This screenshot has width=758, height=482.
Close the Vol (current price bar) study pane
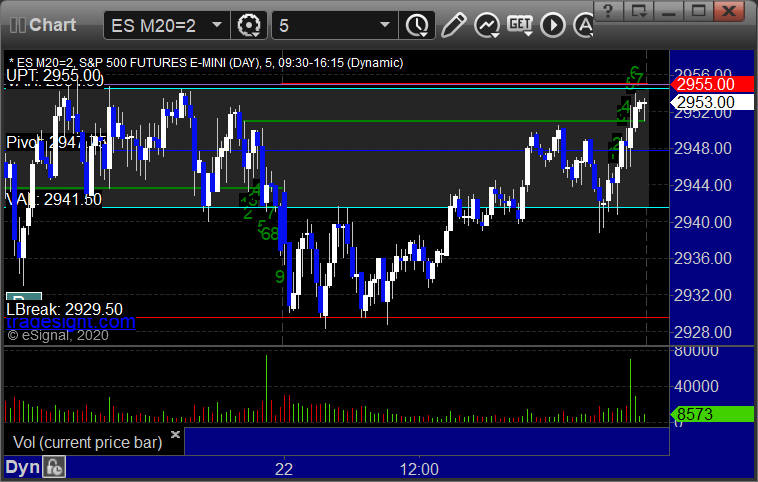[x=175, y=434]
